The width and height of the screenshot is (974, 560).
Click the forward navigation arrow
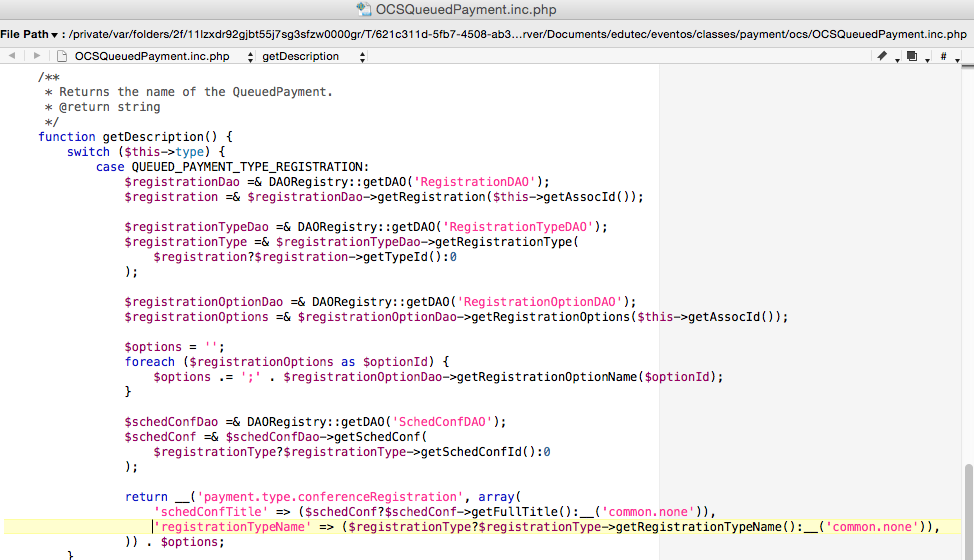click(37, 56)
